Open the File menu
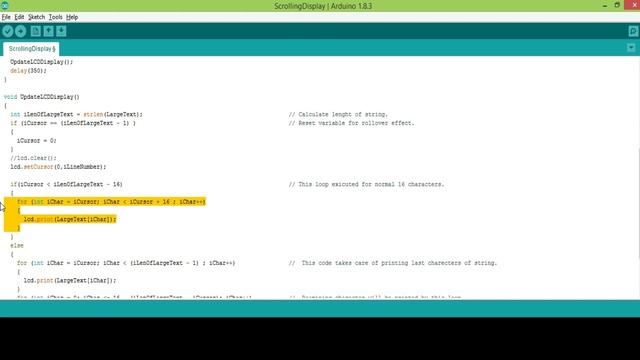The width and height of the screenshot is (640, 360). (6, 17)
